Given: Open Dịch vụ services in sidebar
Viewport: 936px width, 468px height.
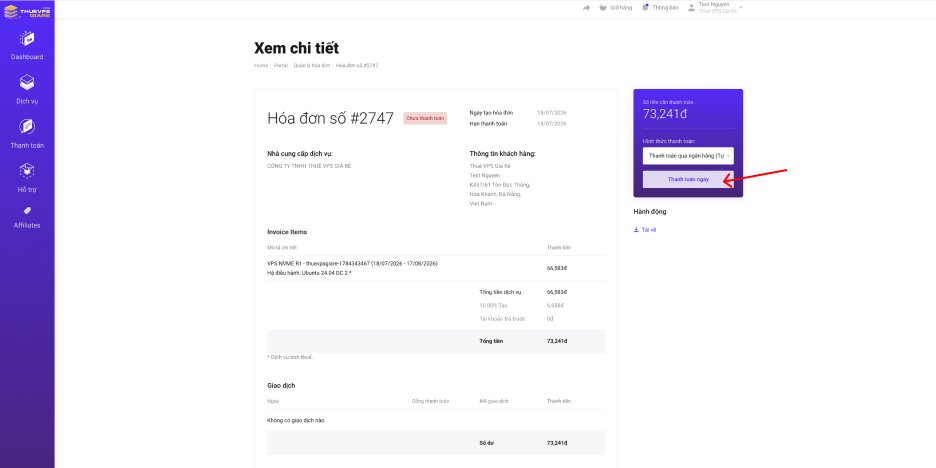Looking at the screenshot, I should point(27,83).
